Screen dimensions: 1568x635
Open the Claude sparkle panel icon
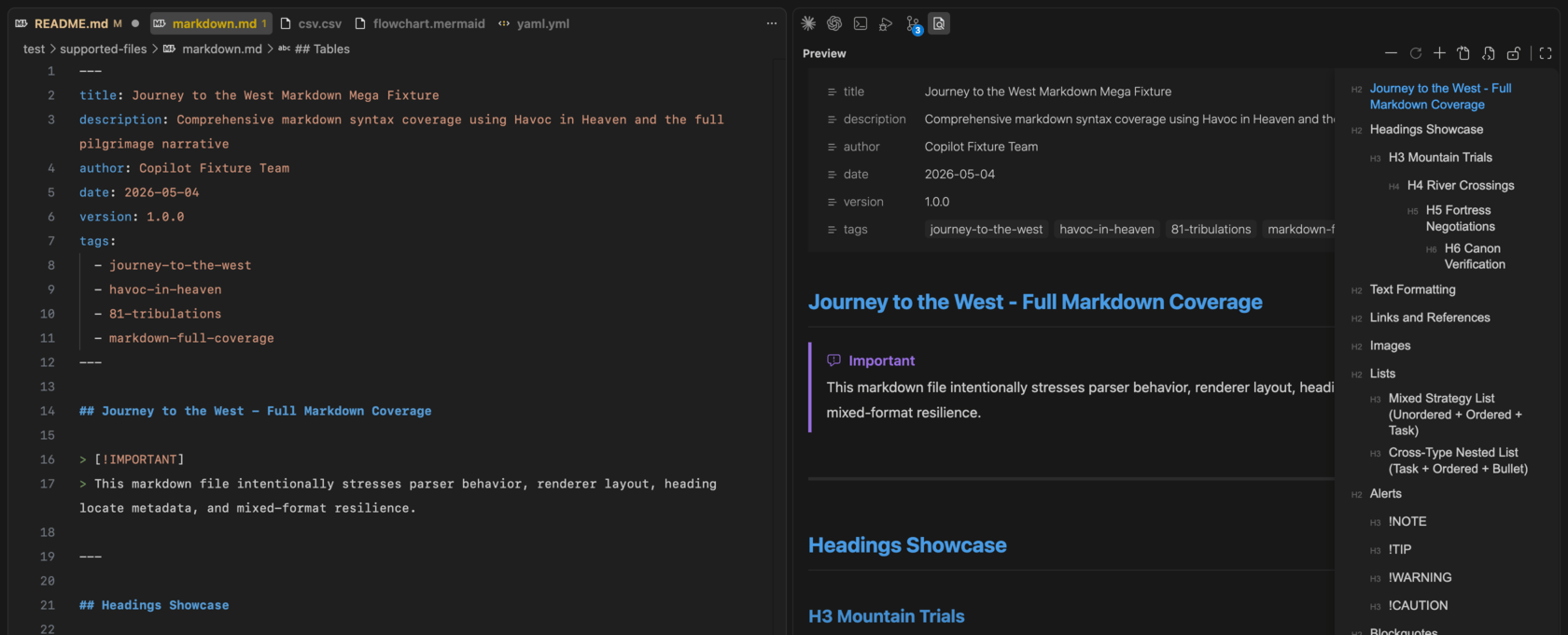(808, 23)
